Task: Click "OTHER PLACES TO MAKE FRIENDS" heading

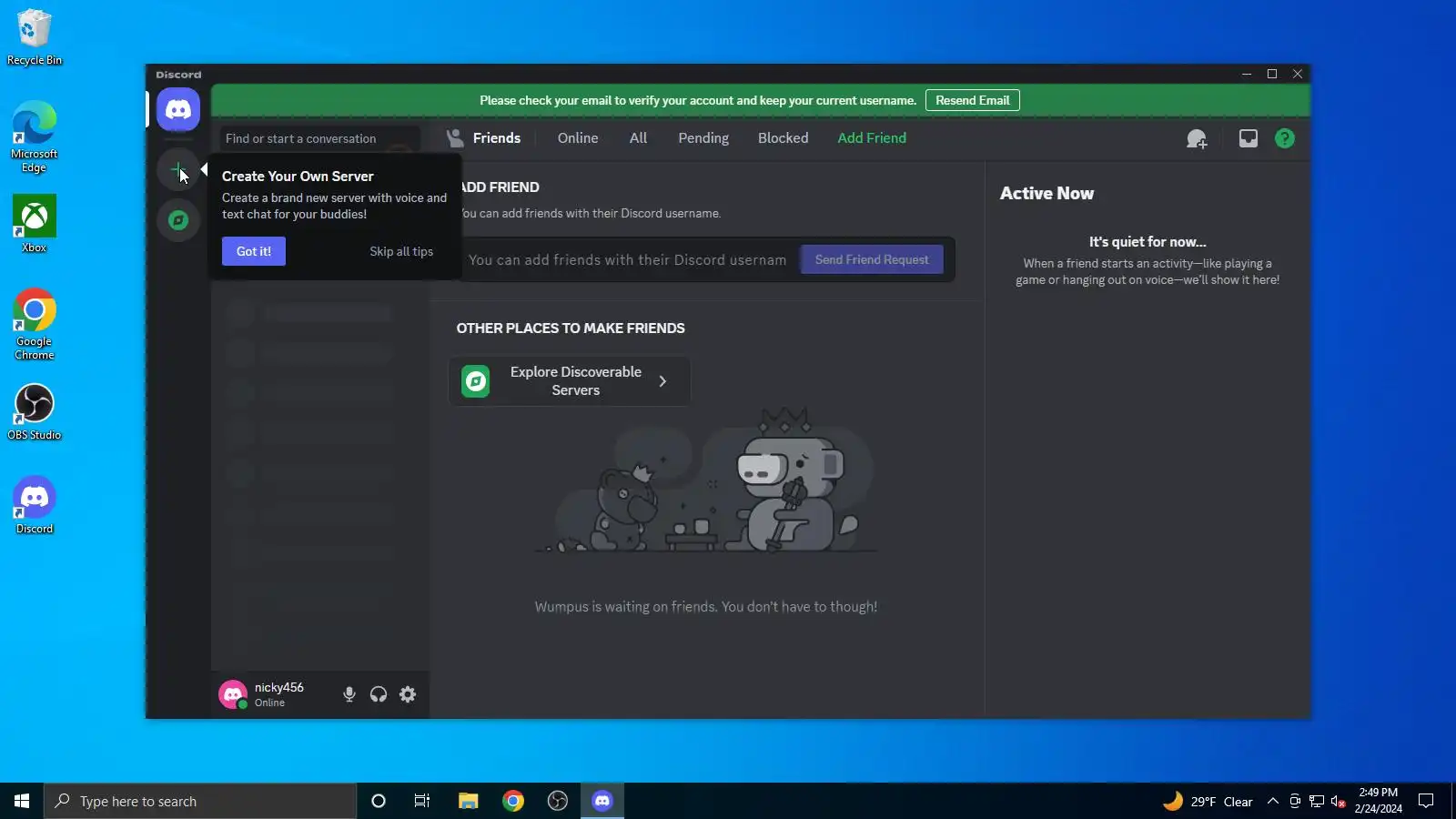Action: [x=571, y=329]
